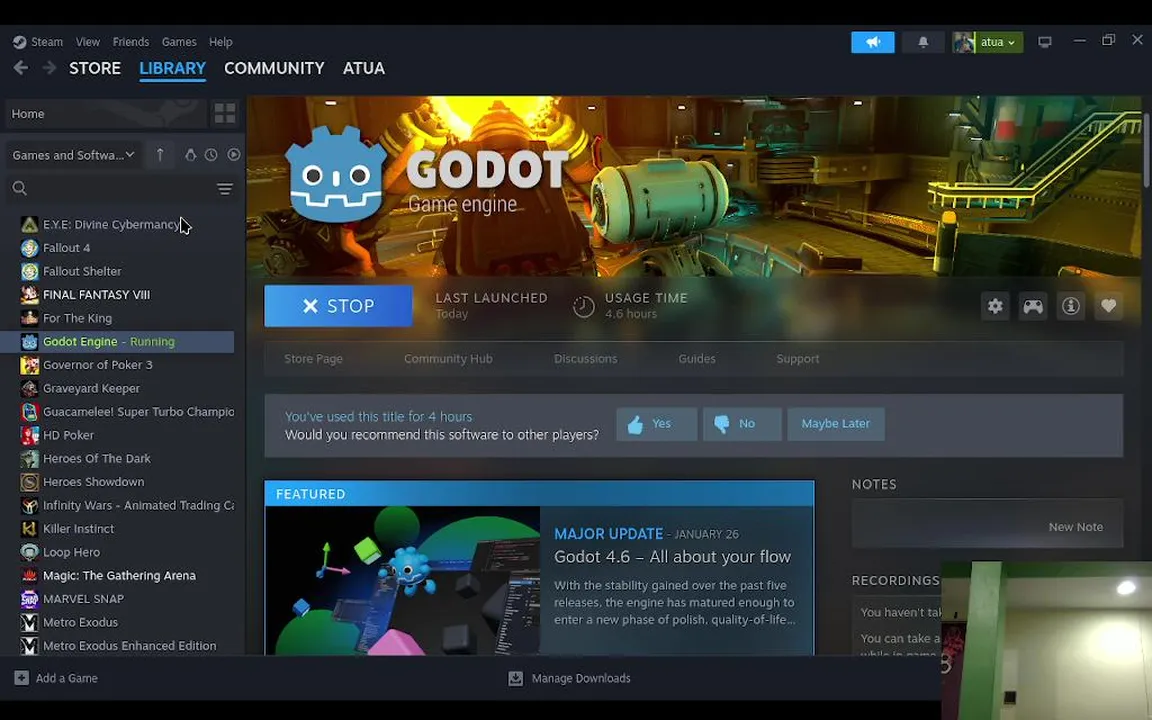The height and width of the screenshot is (720, 1152).
Task: Open controller configuration gamepad icon
Action: (x=1033, y=306)
